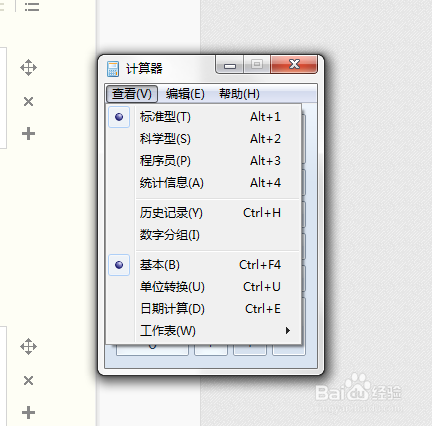Screen dimensions: 432x426
Task: Click the lower move arrows icon
Action: pos(28,347)
